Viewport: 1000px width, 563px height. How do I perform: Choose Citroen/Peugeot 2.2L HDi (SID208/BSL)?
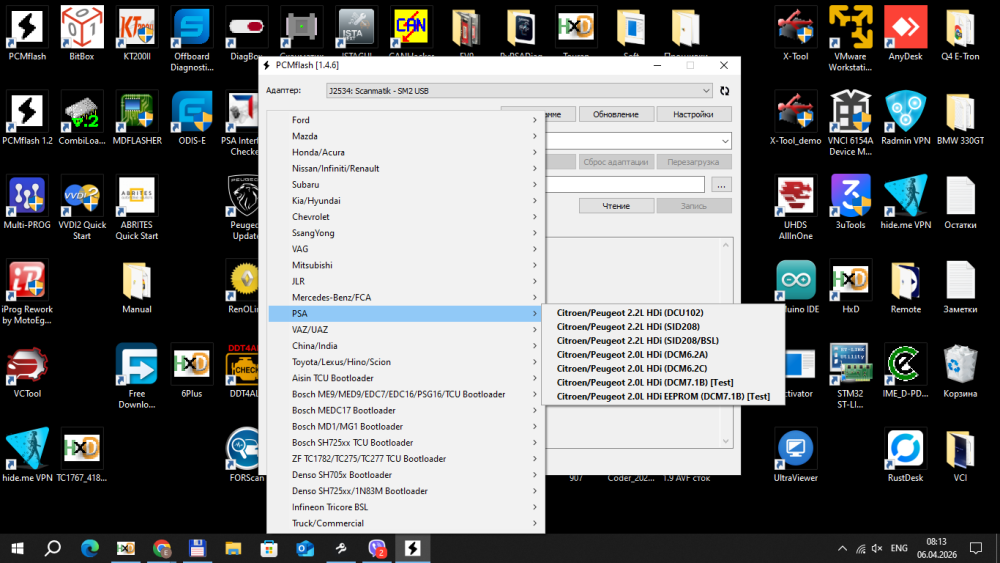point(663,340)
